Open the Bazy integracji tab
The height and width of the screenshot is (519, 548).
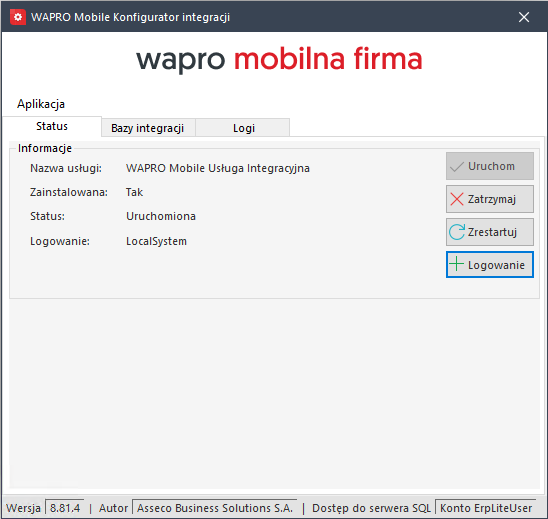pos(148,128)
